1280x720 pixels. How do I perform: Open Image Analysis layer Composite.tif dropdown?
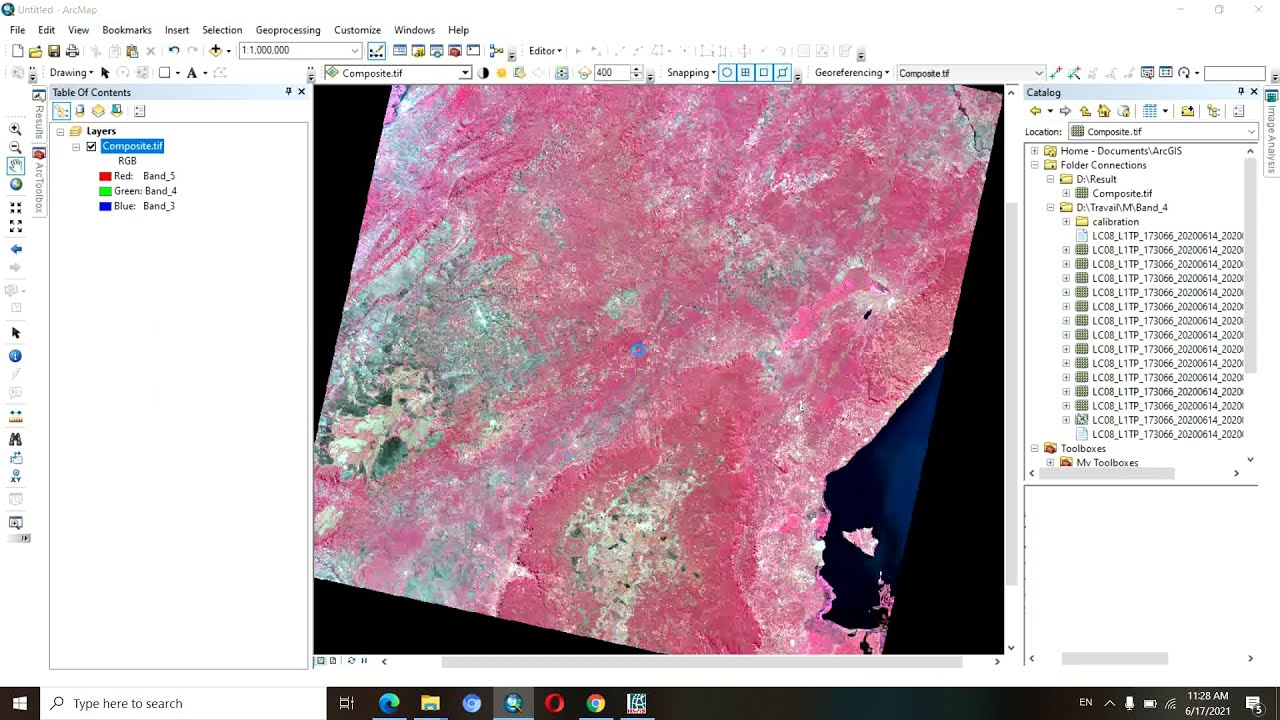point(465,73)
